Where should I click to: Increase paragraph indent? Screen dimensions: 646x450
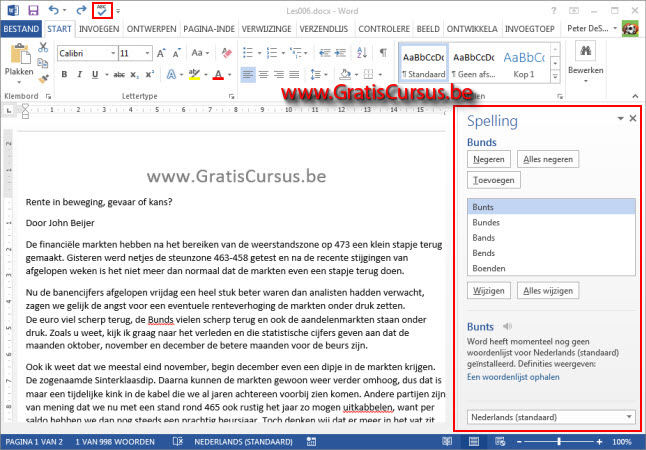340,53
